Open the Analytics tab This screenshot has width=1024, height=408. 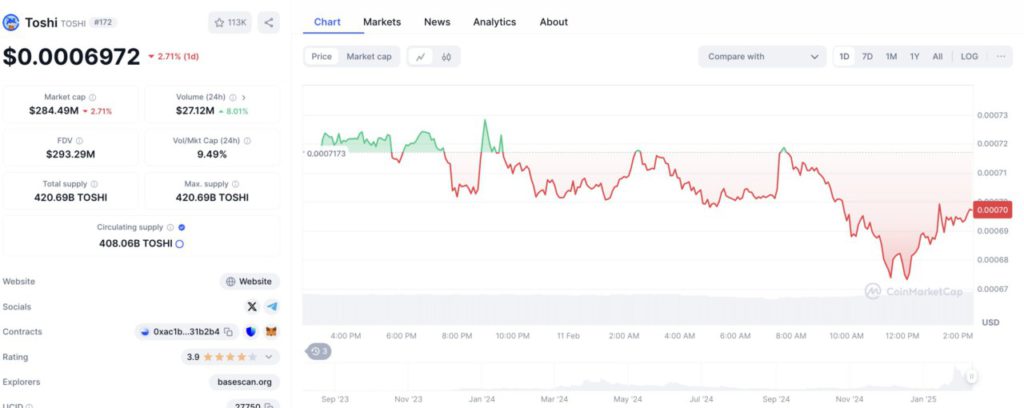494,22
